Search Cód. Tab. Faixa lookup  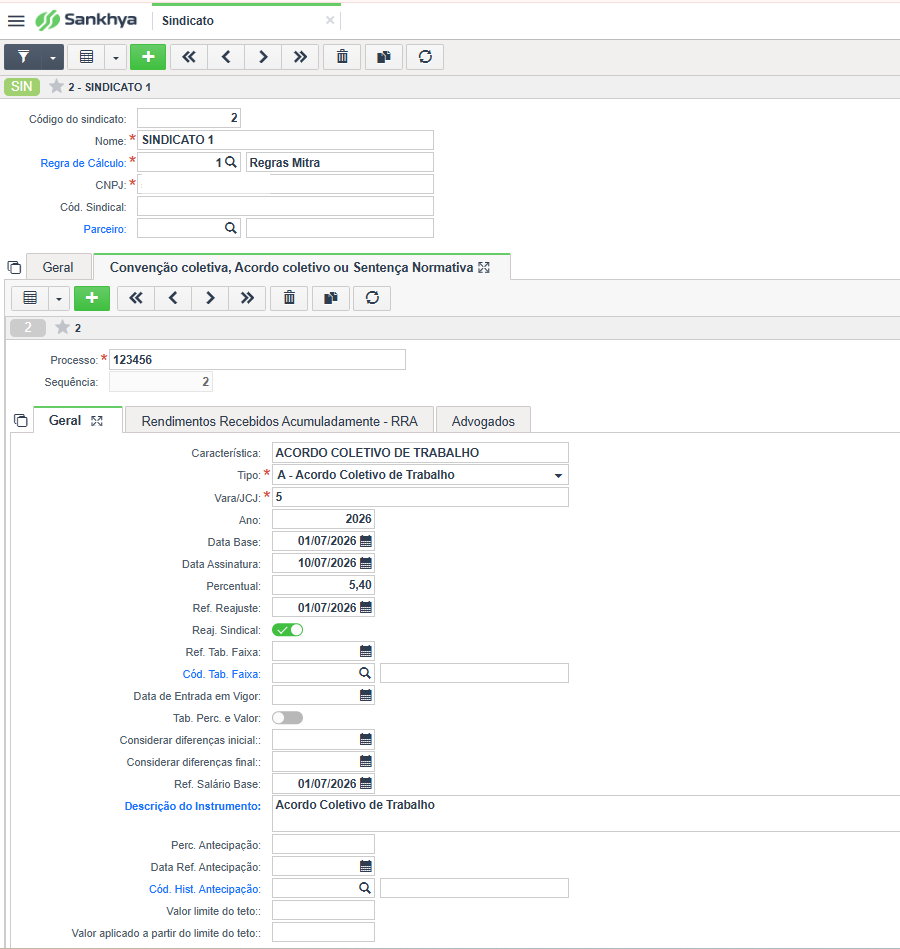[x=364, y=673]
